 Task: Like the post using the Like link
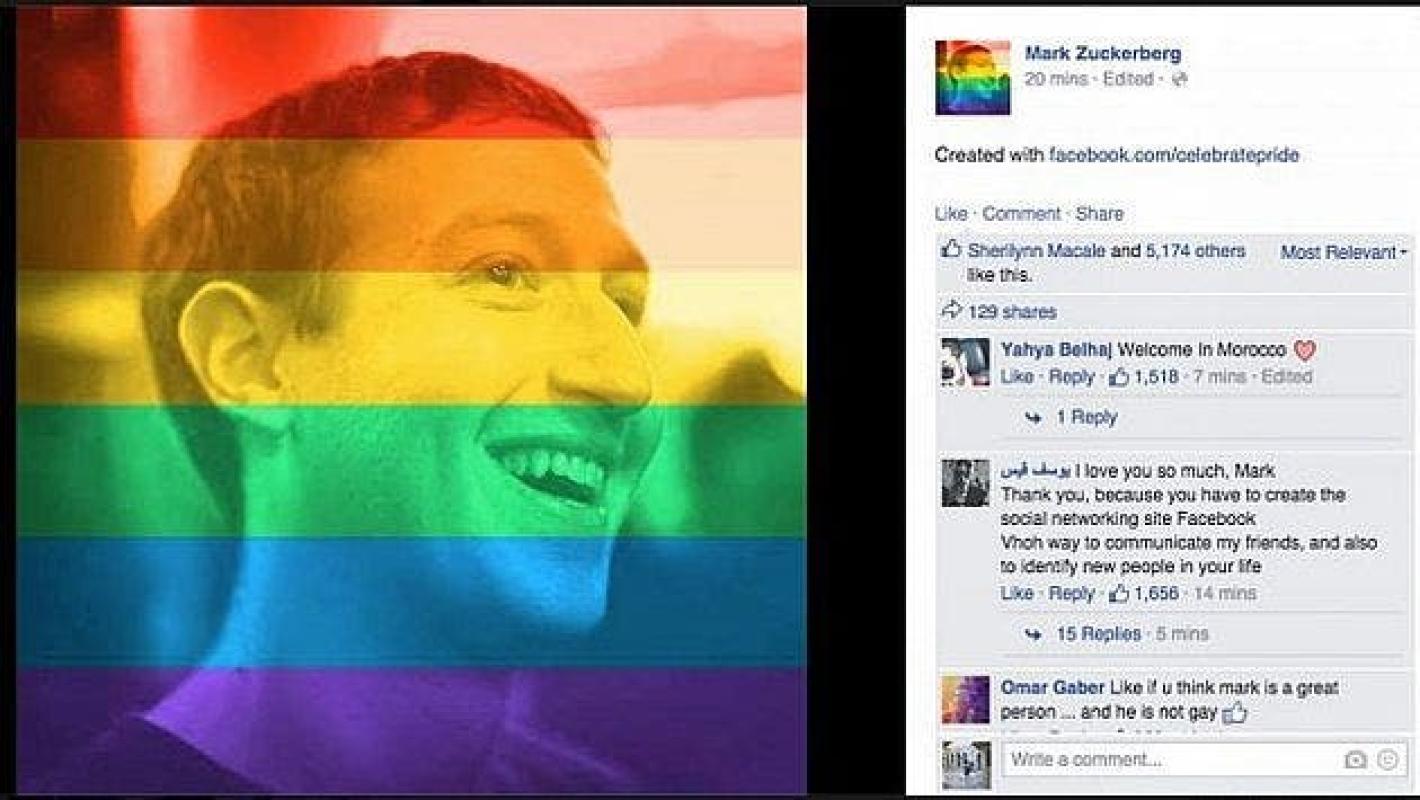951,214
